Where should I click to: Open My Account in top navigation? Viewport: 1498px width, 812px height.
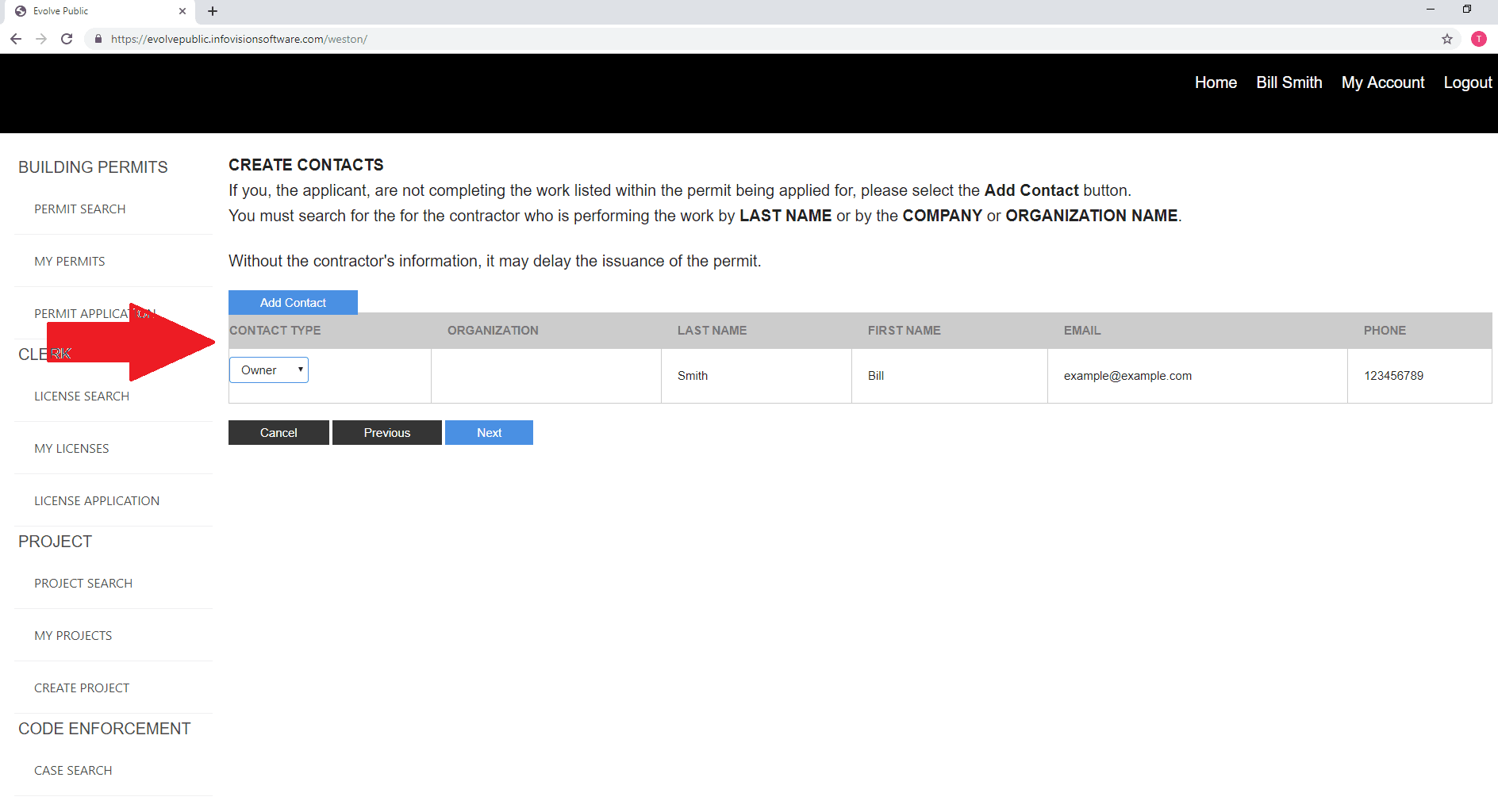(1382, 82)
